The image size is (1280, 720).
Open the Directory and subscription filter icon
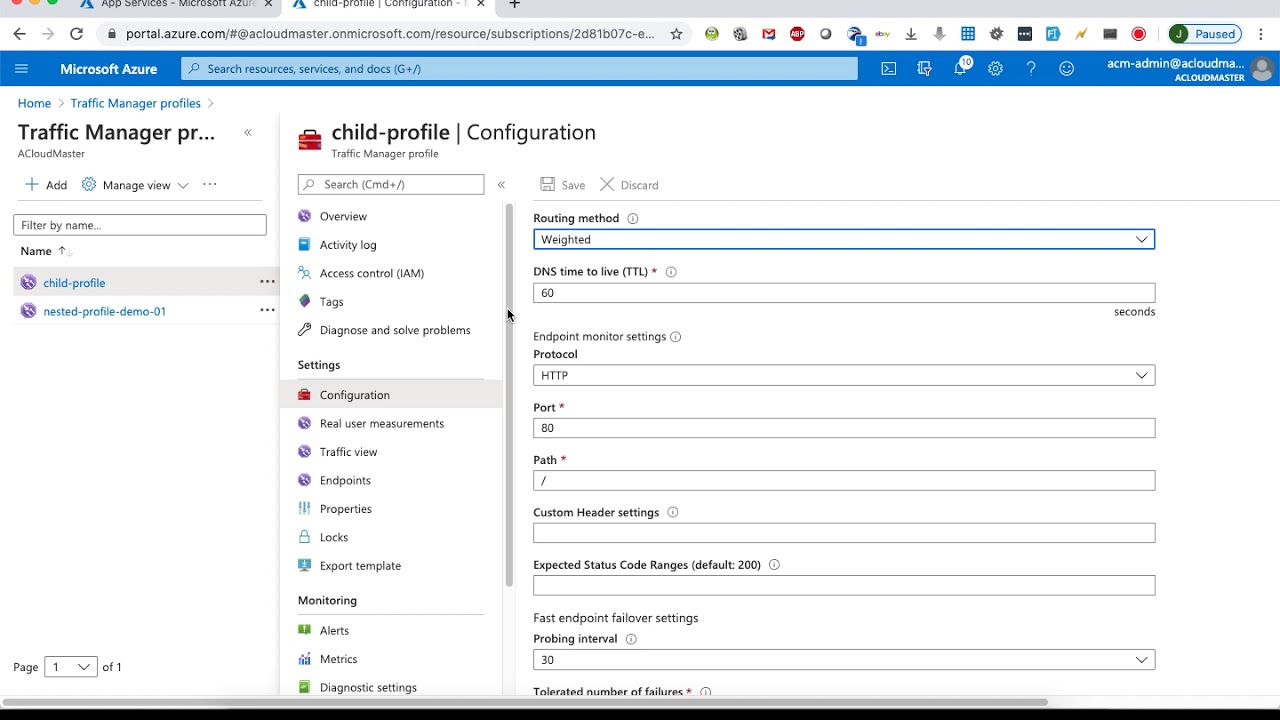pyautogui.click(x=924, y=69)
